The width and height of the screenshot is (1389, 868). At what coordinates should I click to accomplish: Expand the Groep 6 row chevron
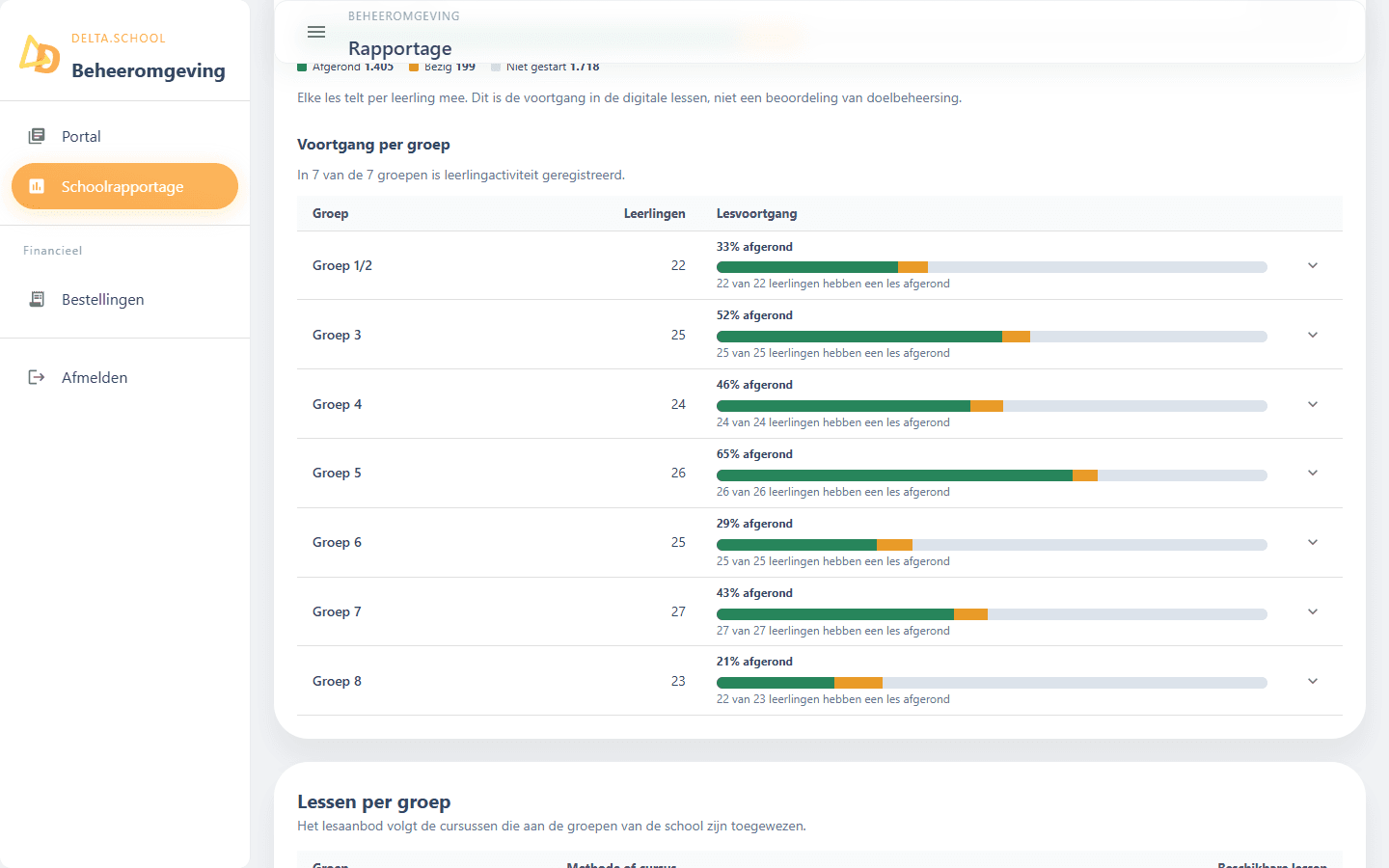click(x=1313, y=542)
